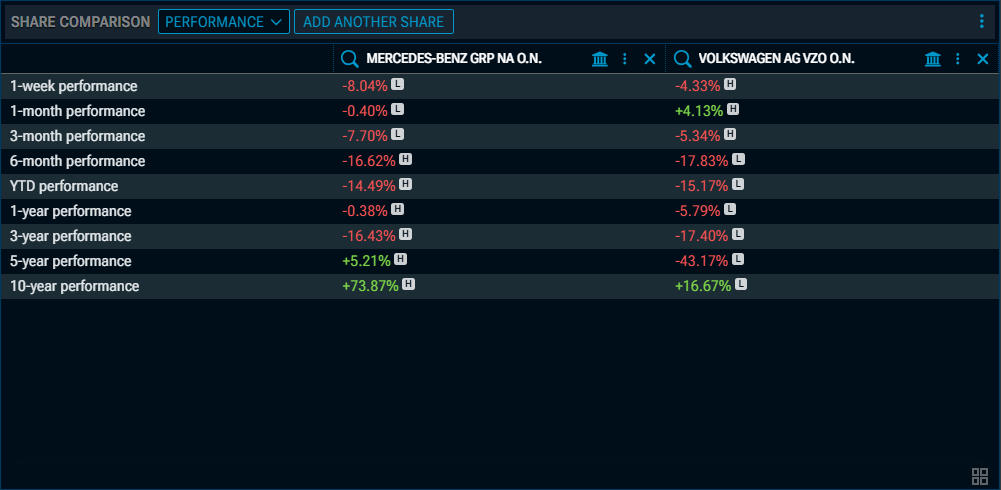
Task: Click the L badge next to +16.67%
Action: tap(741, 285)
